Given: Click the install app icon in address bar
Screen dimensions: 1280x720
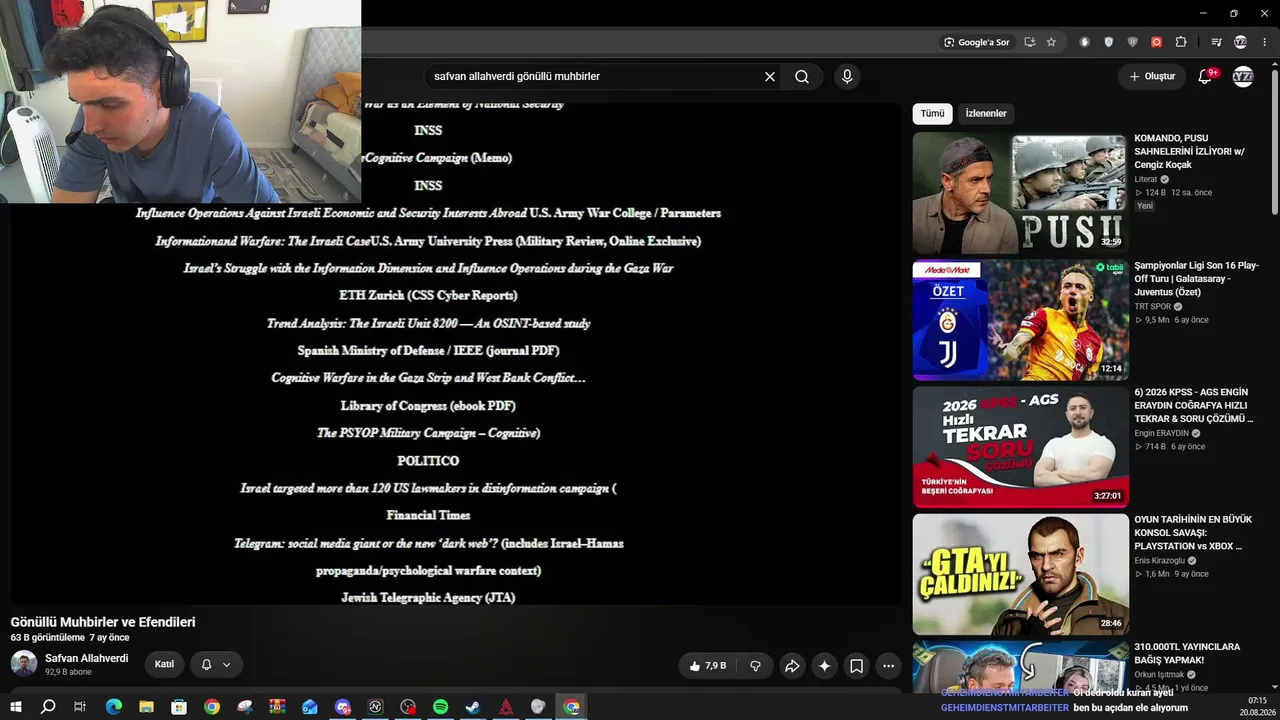Looking at the screenshot, I should 1029,42.
